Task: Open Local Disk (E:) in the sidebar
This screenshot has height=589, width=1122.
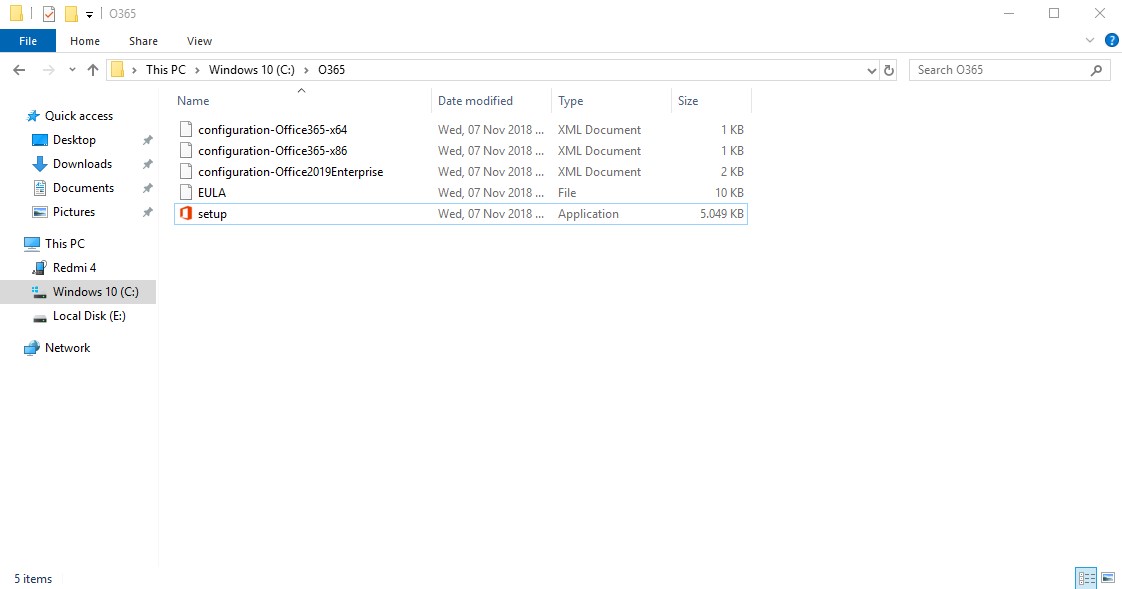Action: [89, 316]
